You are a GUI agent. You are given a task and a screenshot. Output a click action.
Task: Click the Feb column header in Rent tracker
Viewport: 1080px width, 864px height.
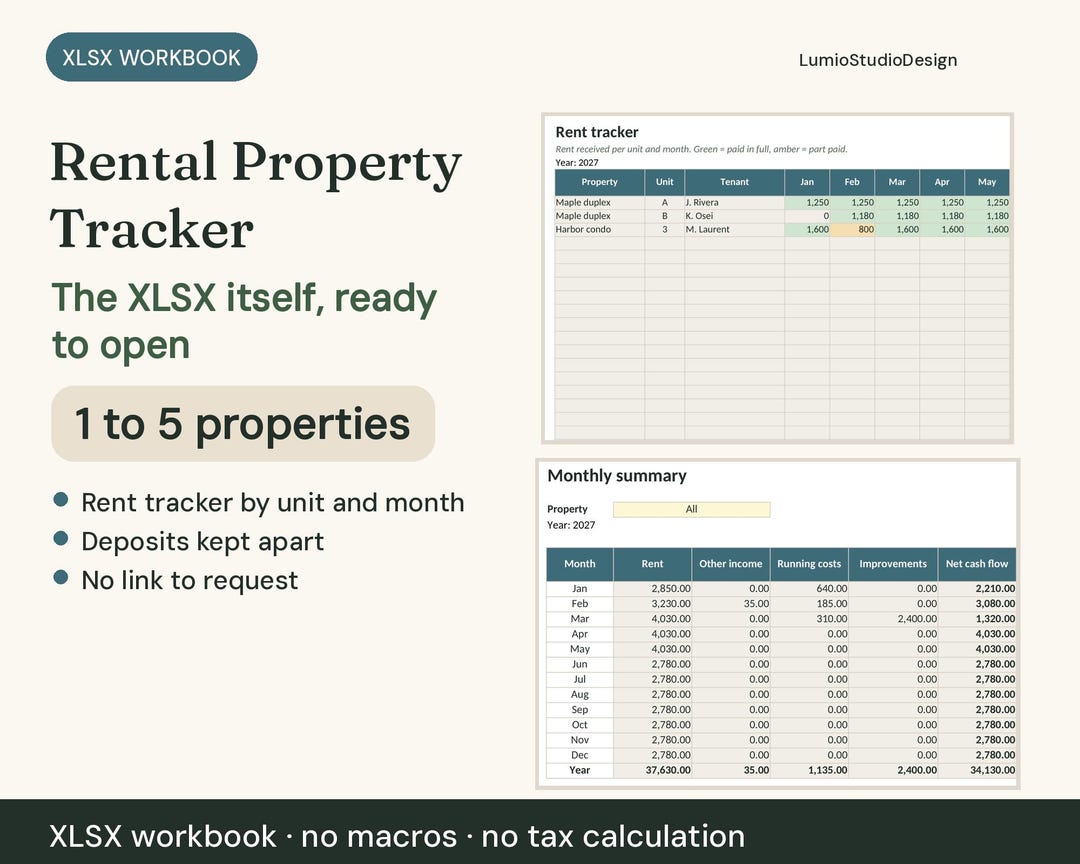(852, 182)
